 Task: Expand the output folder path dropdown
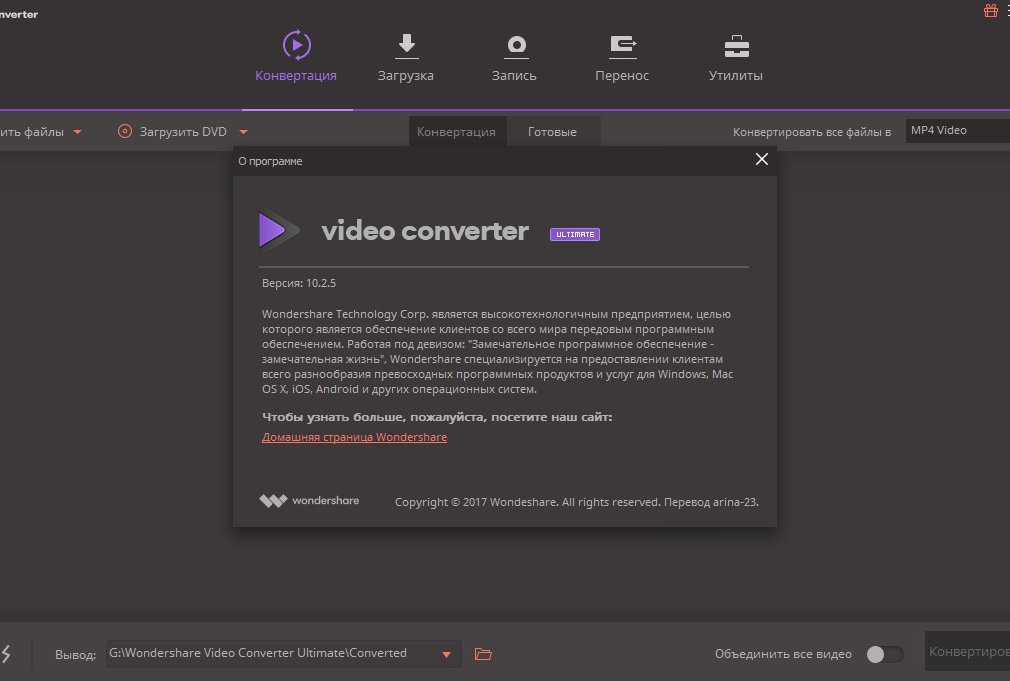[446, 655]
